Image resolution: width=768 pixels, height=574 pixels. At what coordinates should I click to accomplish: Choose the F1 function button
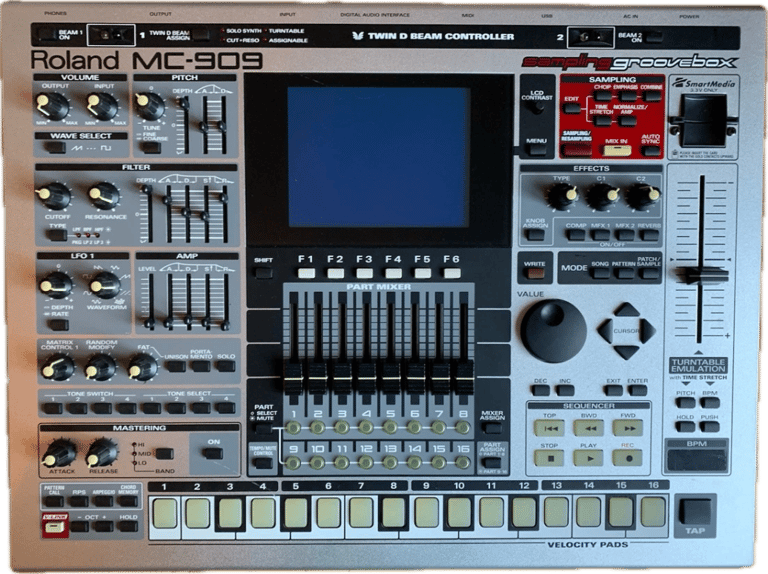[x=306, y=273]
